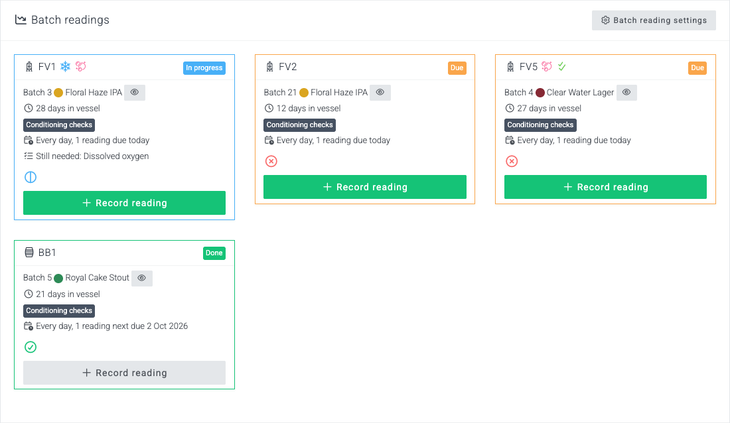Click FV2 red cross status icon
Image resolution: width=730 pixels, height=423 pixels.
(x=271, y=161)
